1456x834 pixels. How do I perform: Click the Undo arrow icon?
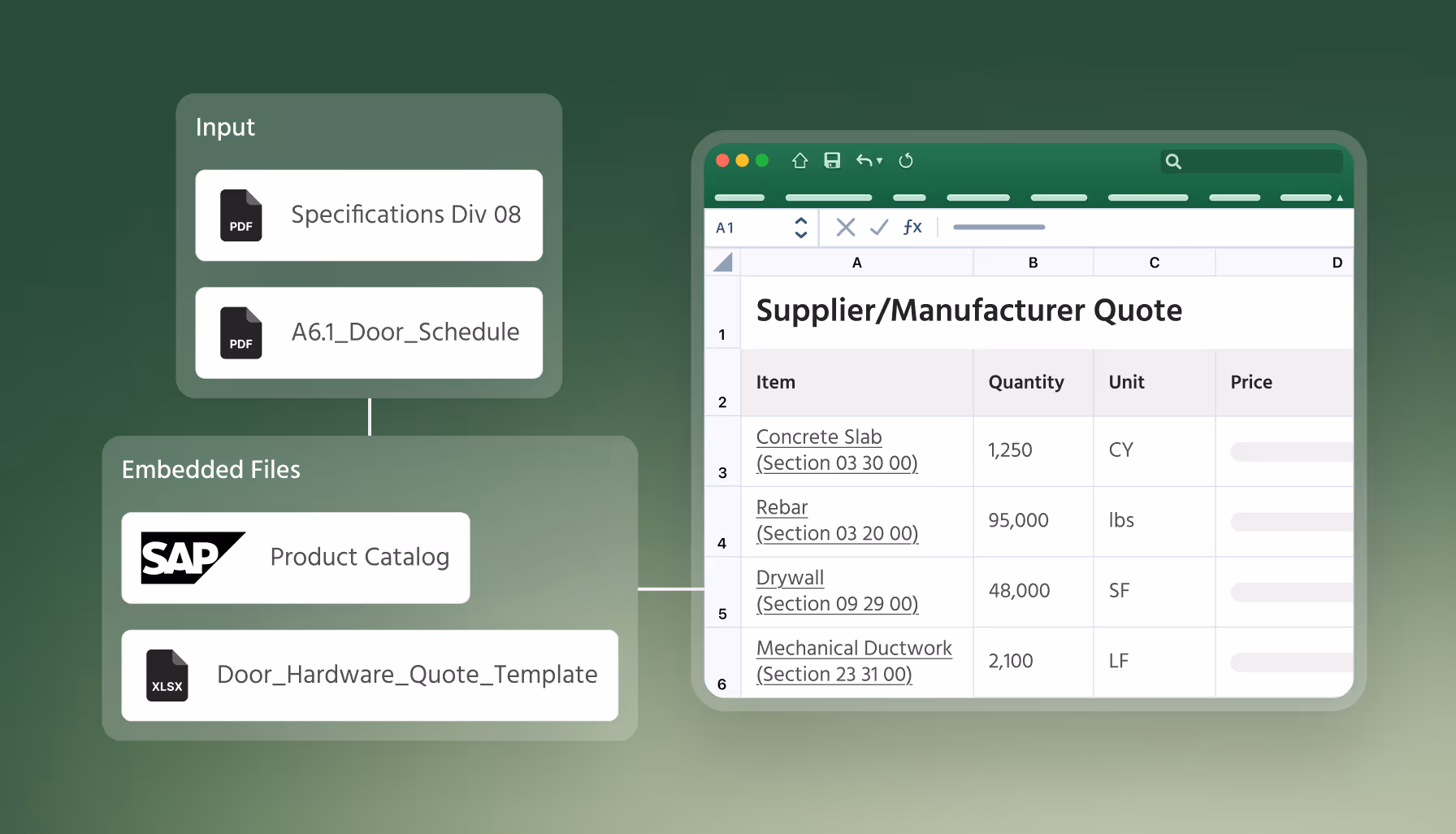point(864,160)
